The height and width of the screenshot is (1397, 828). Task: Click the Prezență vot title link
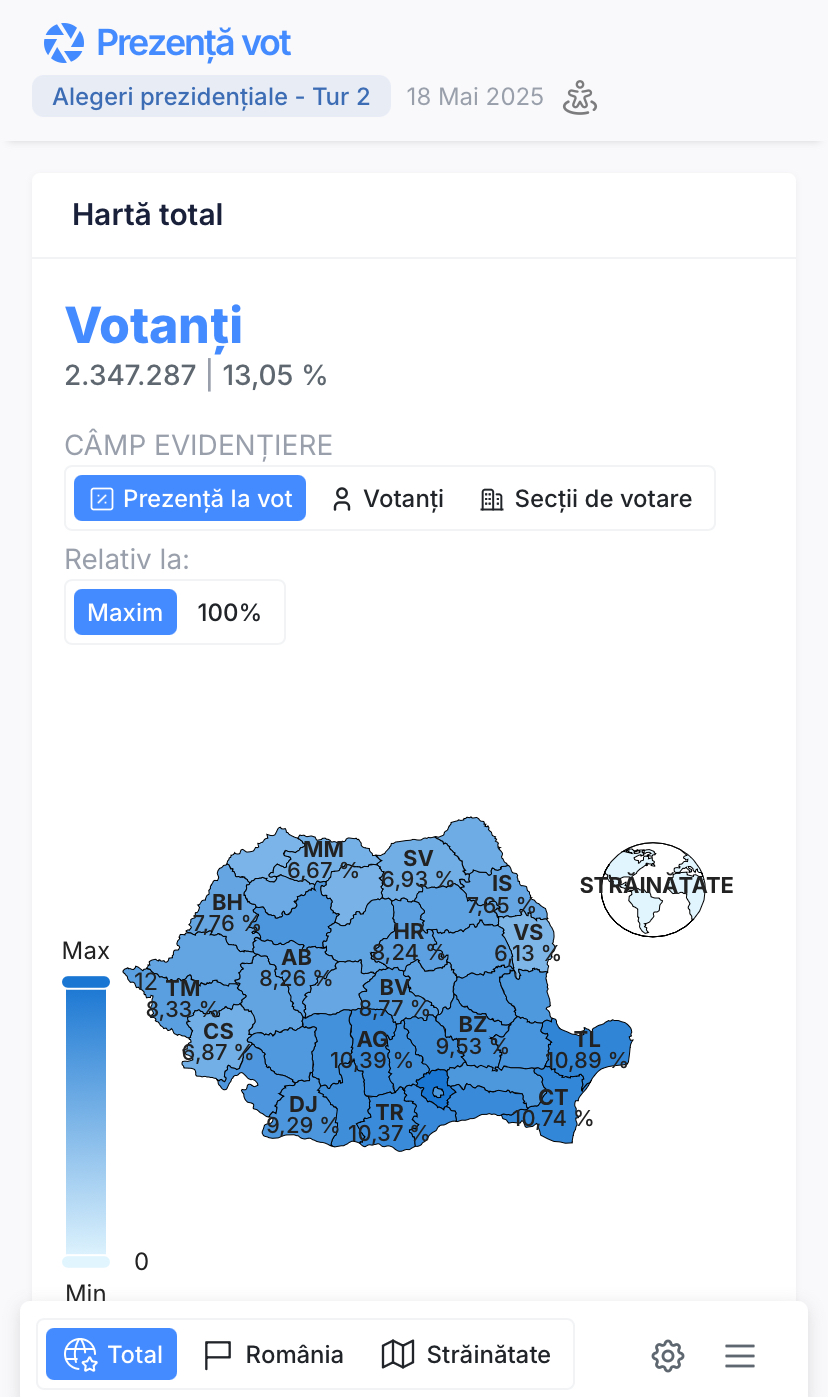tap(194, 43)
